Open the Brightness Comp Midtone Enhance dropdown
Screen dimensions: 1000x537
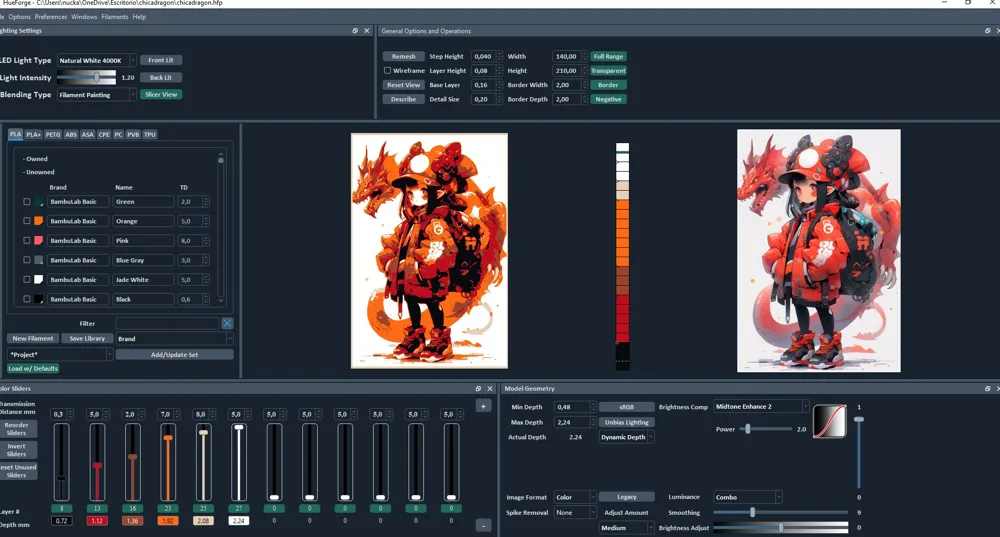click(761, 406)
